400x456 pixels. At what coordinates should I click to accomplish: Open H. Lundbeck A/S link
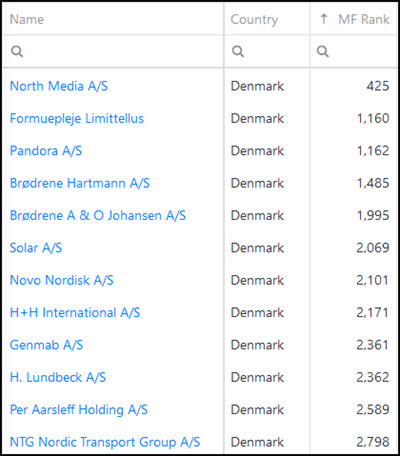coord(58,377)
